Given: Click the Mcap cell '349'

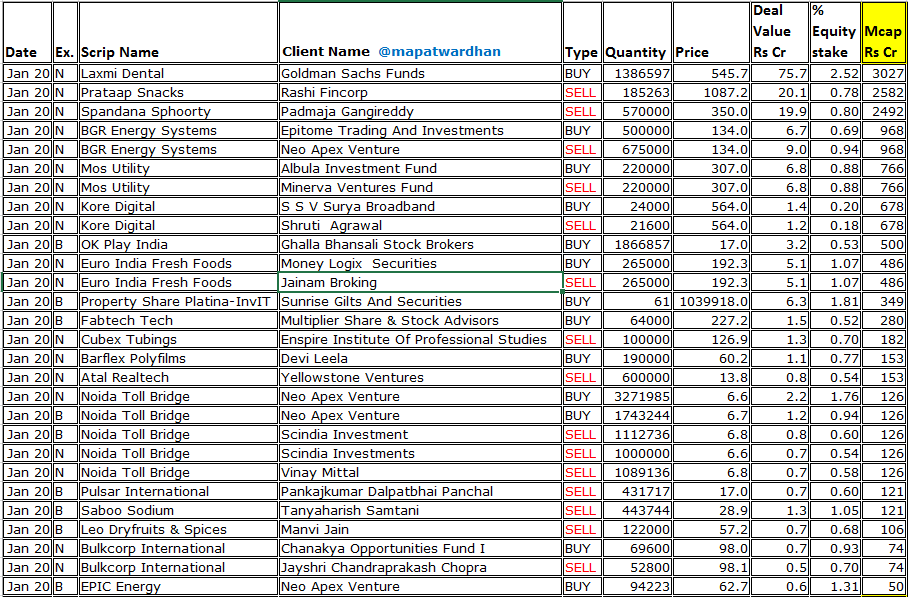Looking at the screenshot, I should pyautogui.click(x=884, y=302).
